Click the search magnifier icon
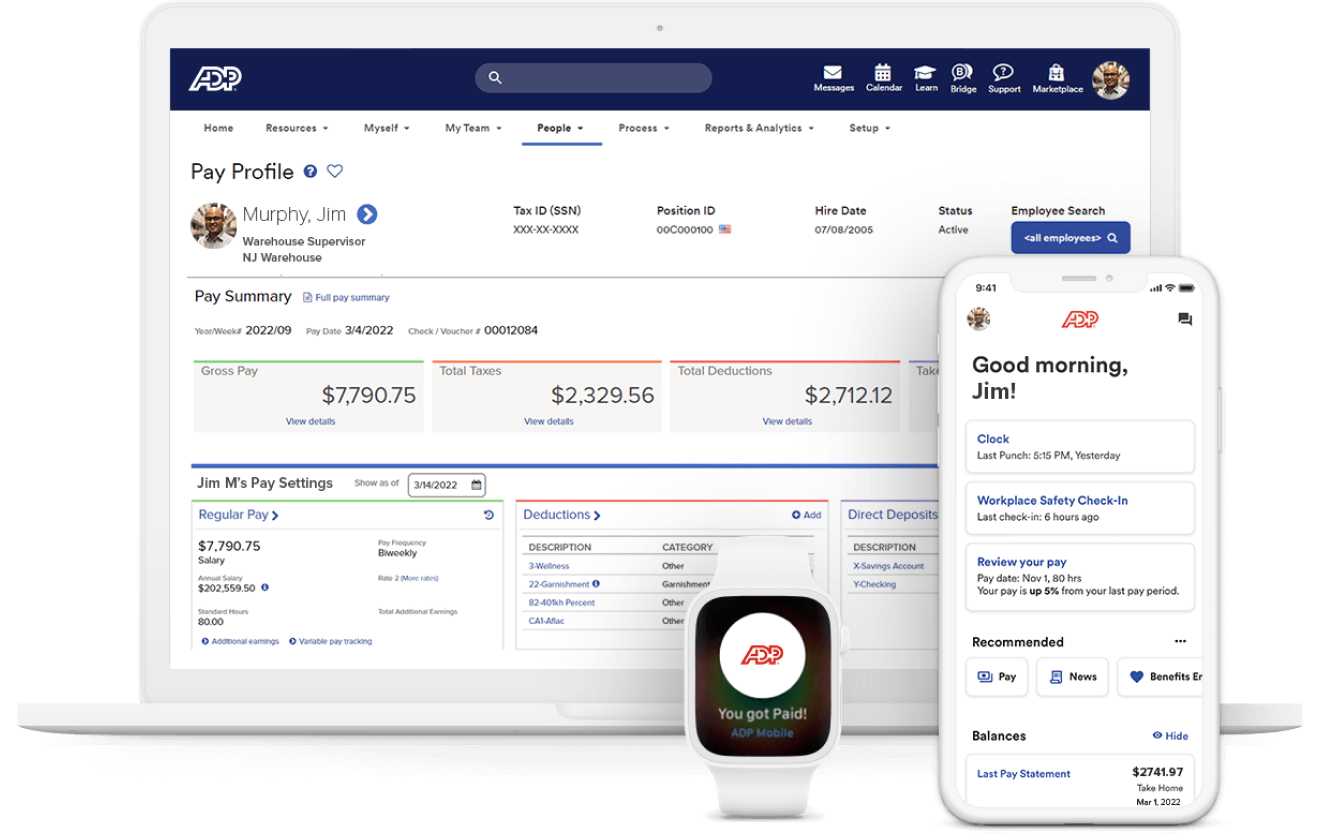This screenshot has height=835, width=1320. (494, 78)
